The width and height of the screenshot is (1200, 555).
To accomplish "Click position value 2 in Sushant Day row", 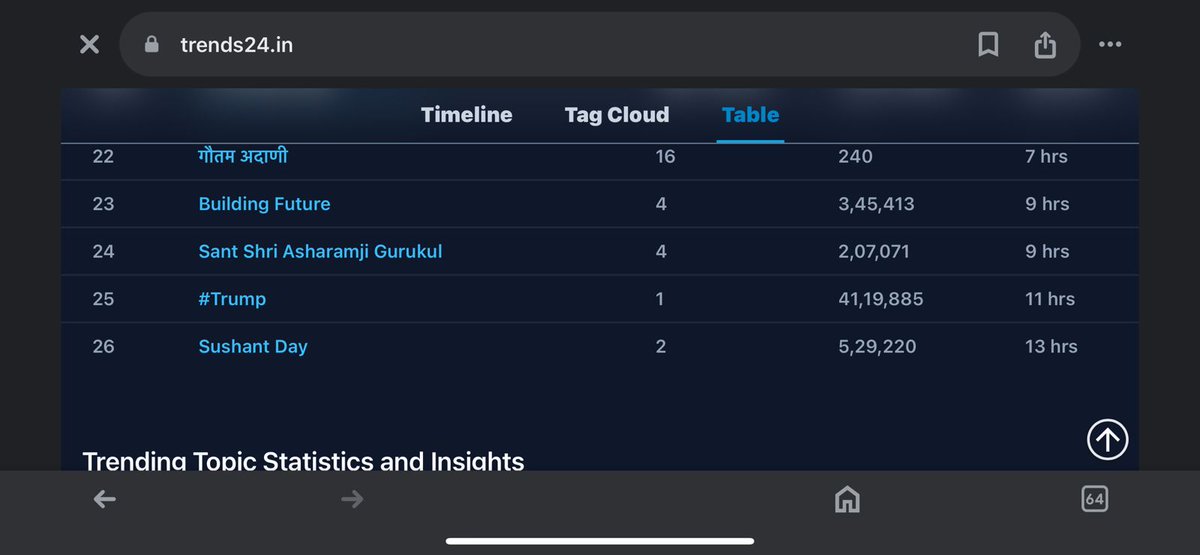I will coord(661,347).
